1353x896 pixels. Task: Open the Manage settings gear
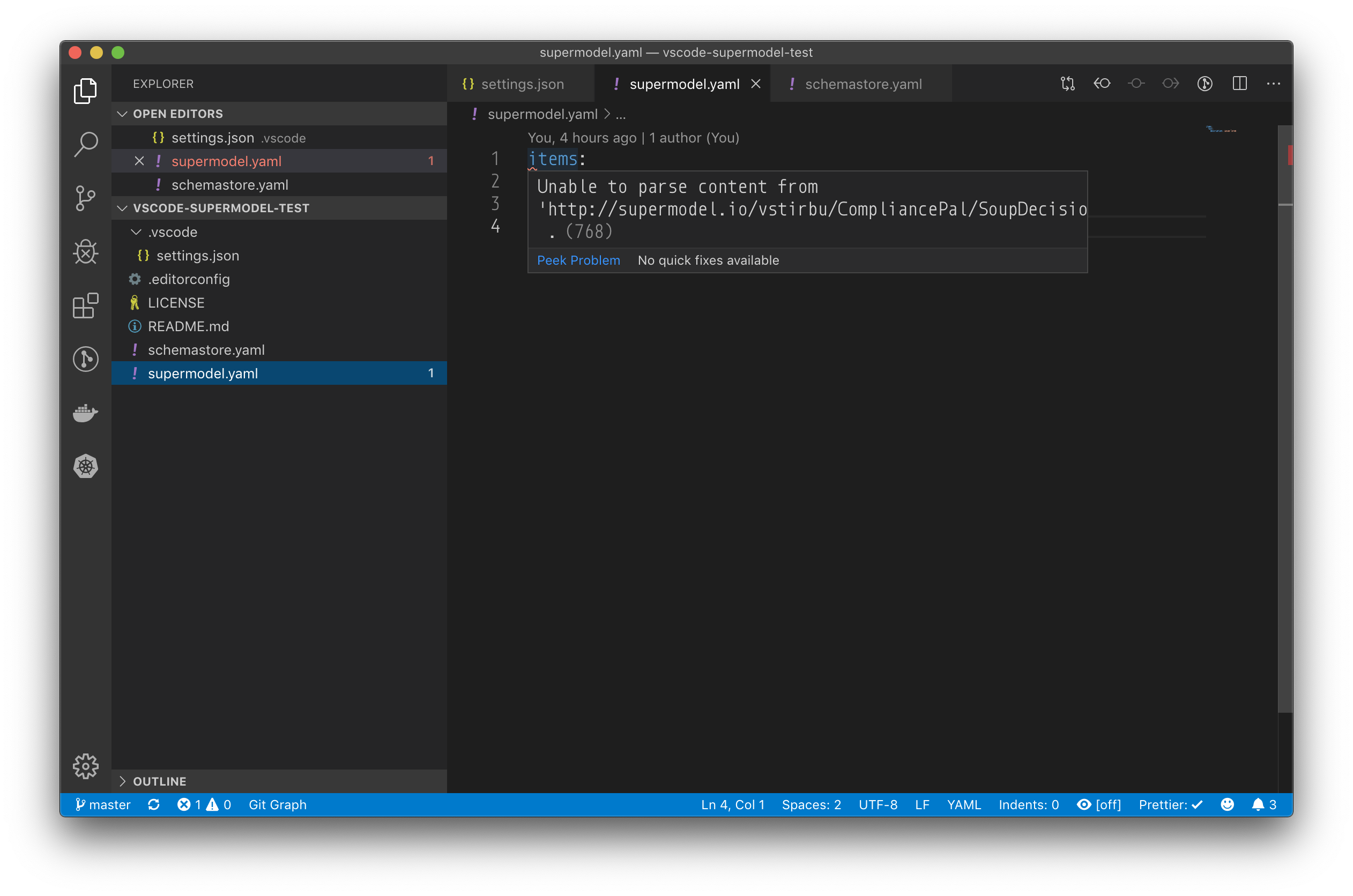(86, 767)
